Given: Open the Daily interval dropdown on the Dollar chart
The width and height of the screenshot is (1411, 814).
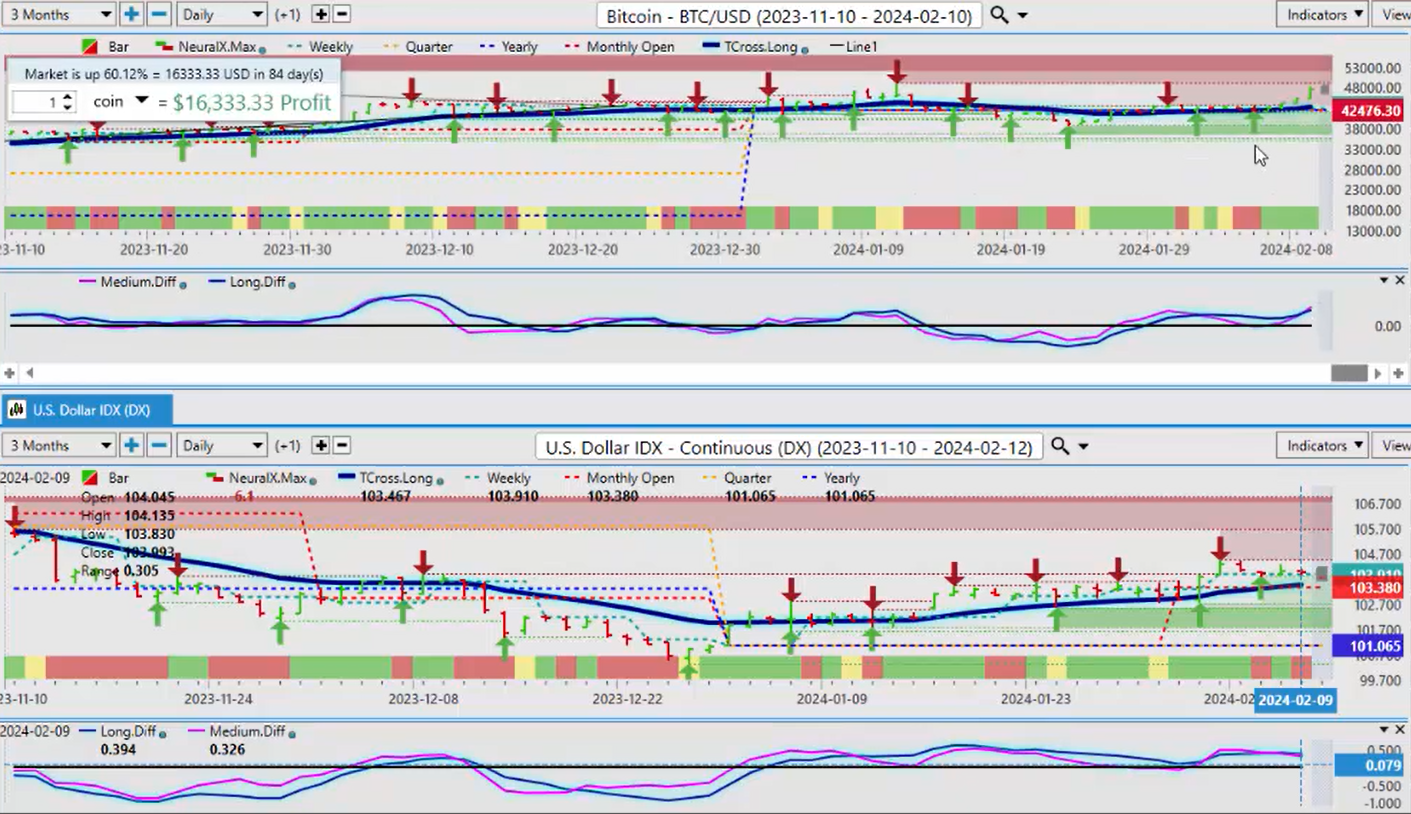Looking at the screenshot, I should tap(221, 445).
